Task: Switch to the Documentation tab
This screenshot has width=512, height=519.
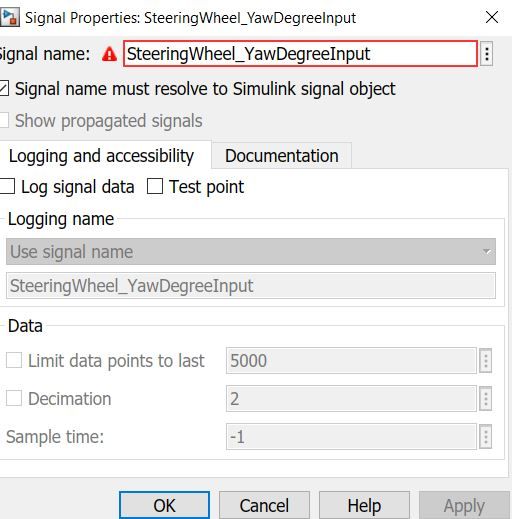Action: (x=282, y=156)
